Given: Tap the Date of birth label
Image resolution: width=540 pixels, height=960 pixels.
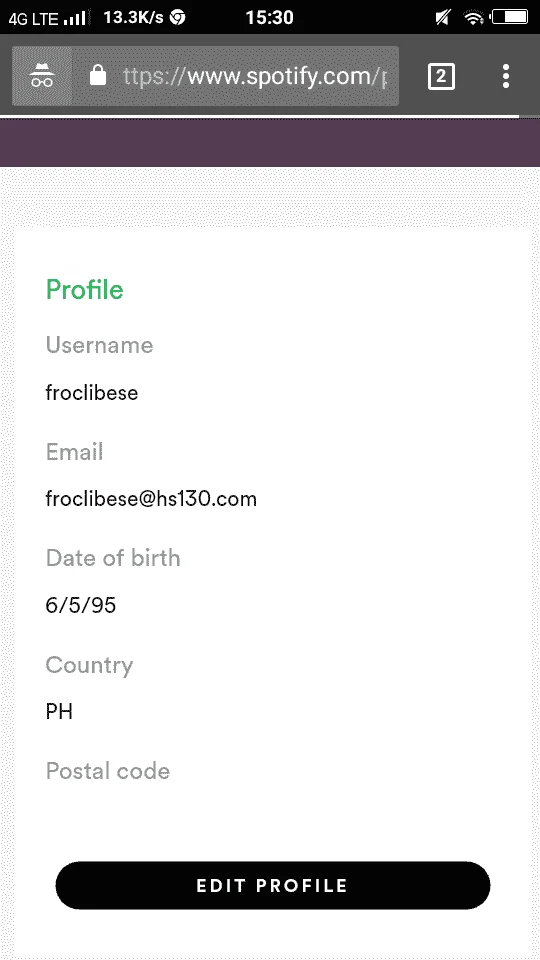Looking at the screenshot, I should pos(113,558).
